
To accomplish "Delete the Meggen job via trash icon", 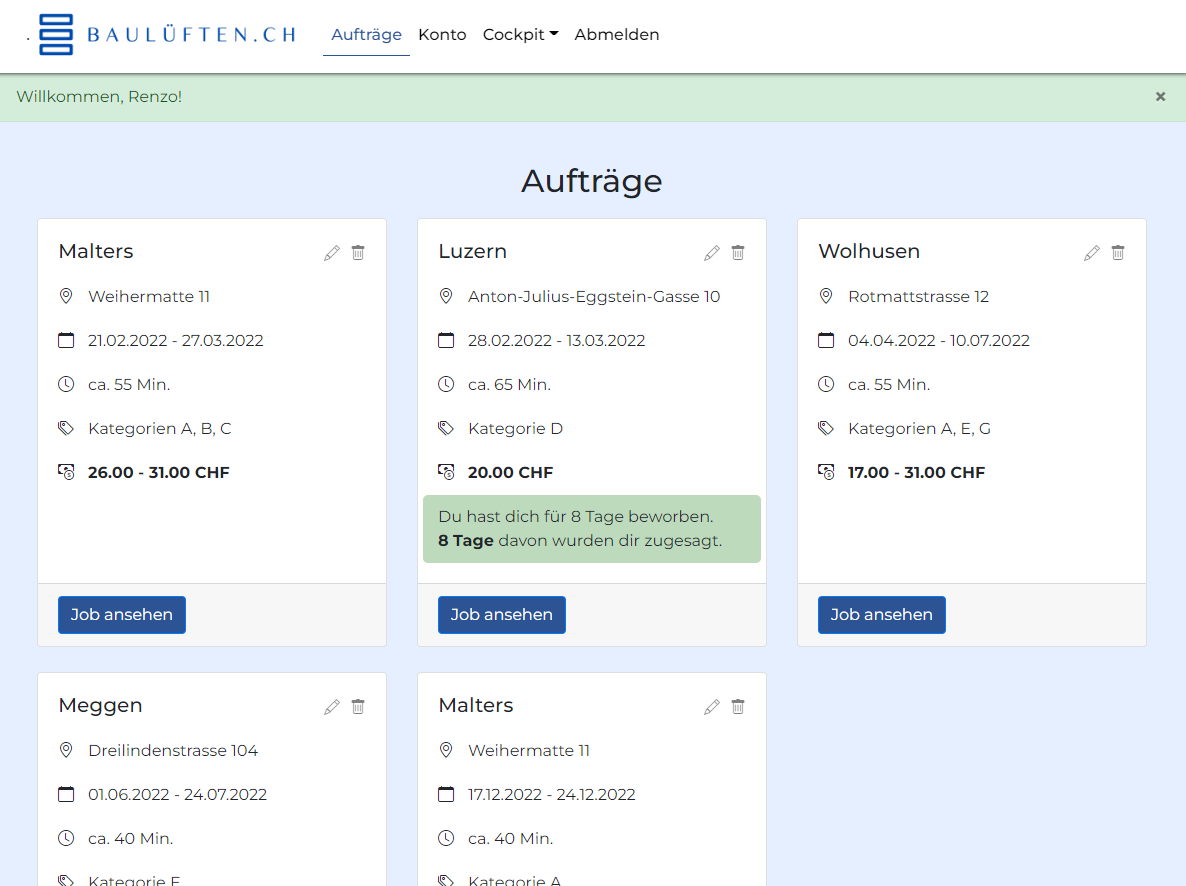I will (x=358, y=707).
